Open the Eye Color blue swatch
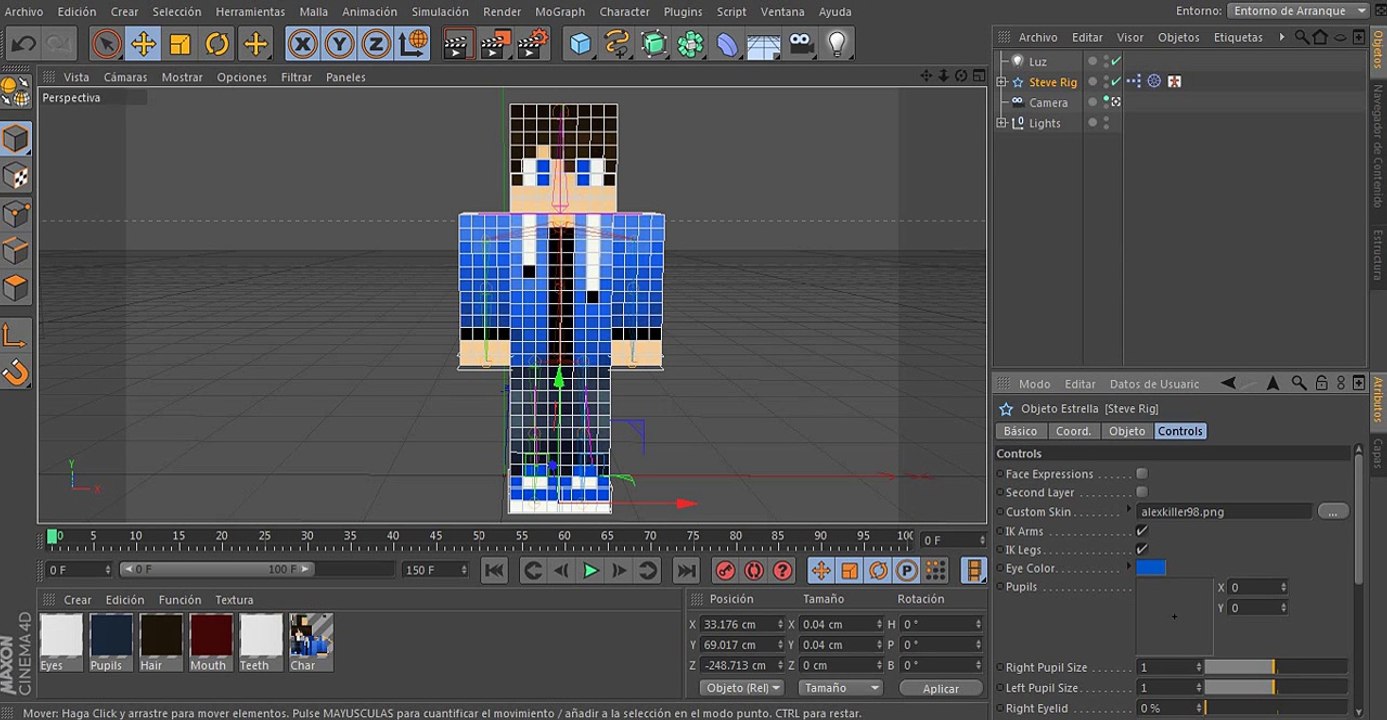The width and height of the screenshot is (1387, 720). [x=1151, y=568]
